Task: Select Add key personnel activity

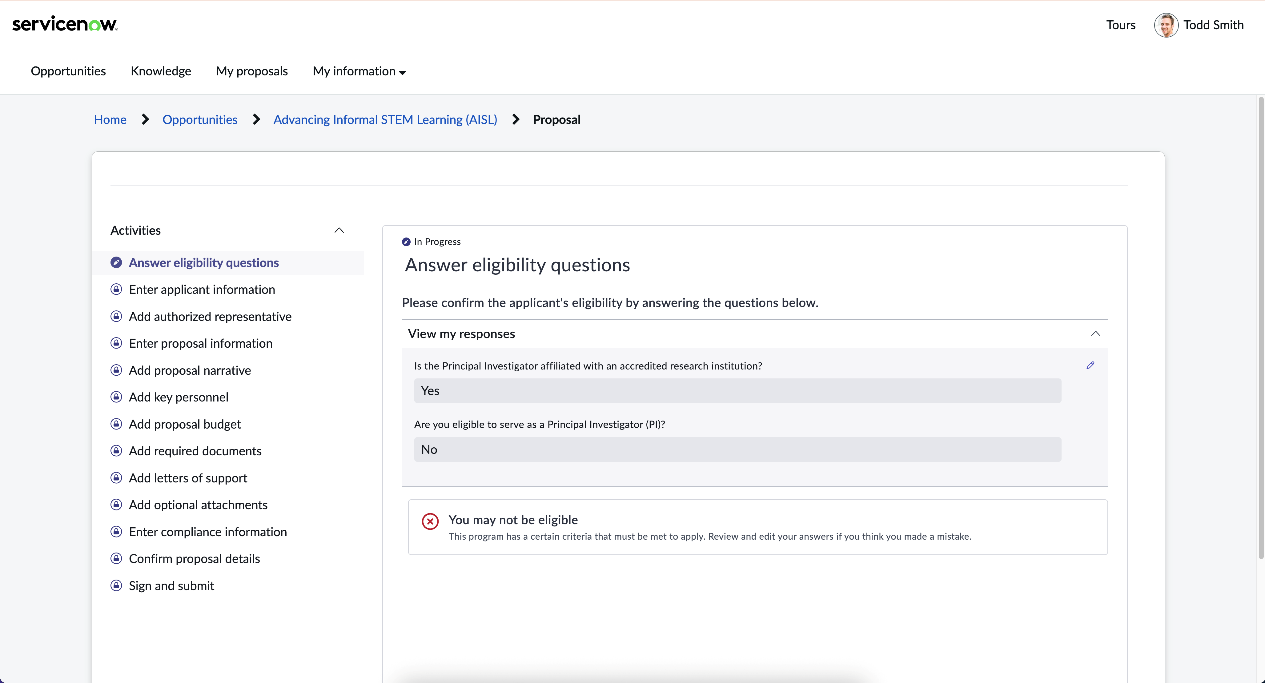Action: (179, 398)
